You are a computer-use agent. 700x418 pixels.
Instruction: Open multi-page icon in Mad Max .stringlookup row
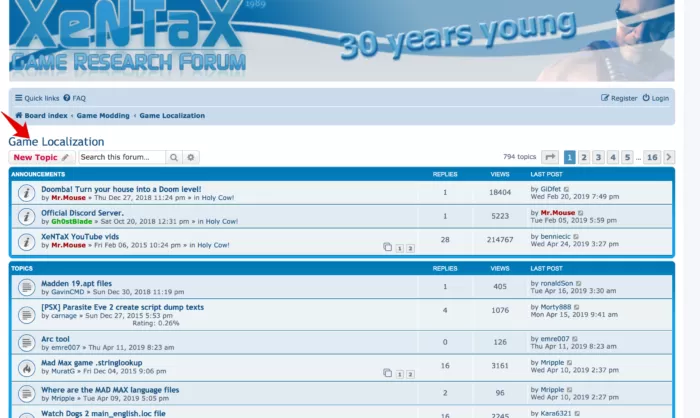[388, 373]
